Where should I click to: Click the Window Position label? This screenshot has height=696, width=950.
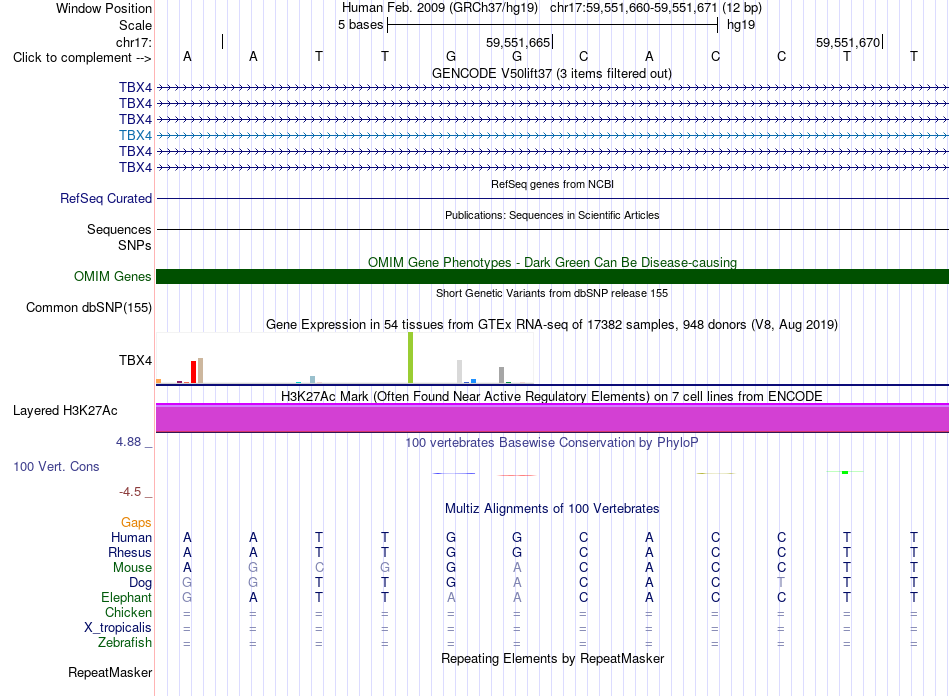(104, 8)
